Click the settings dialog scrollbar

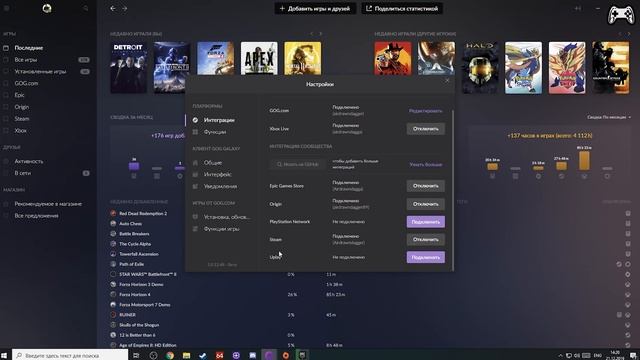tap(452, 190)
